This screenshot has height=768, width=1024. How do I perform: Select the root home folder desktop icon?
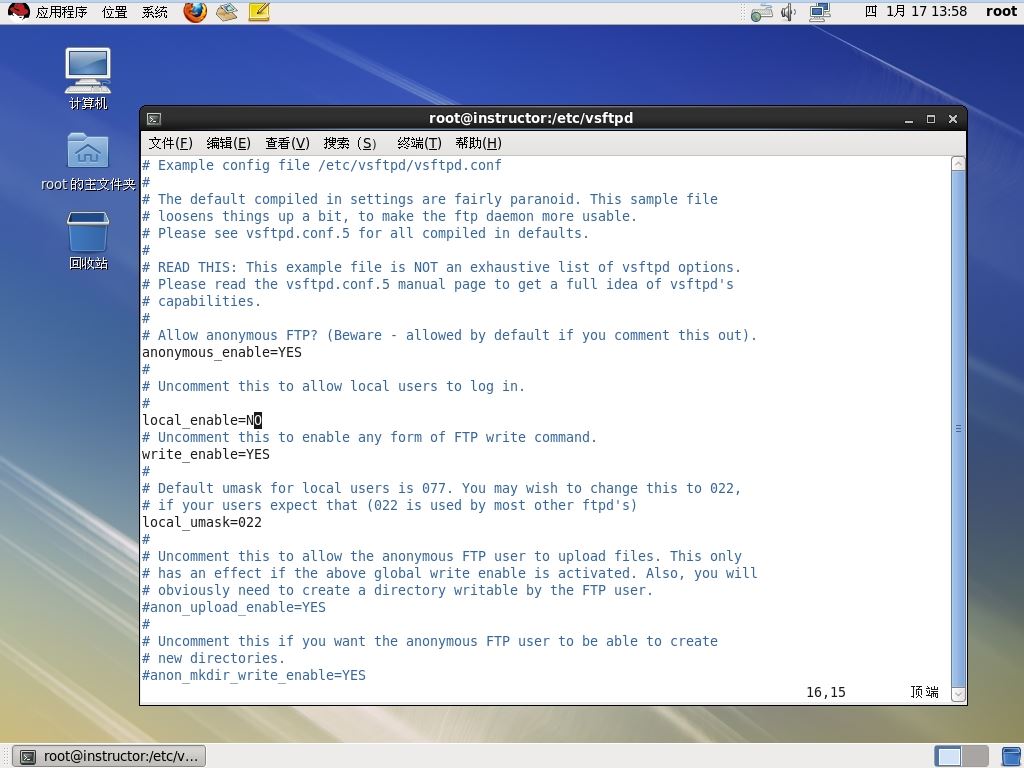[x=88, y=161]
